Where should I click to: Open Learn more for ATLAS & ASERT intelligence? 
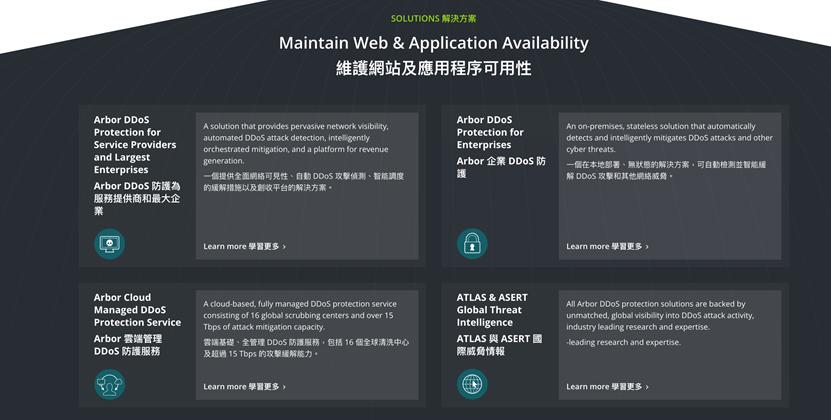click(607, 387)
